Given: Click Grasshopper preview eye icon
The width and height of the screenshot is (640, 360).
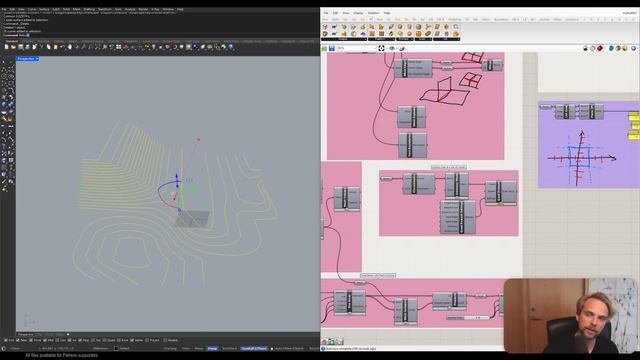Looking at the screenshot, I should [x=392, y=48].
